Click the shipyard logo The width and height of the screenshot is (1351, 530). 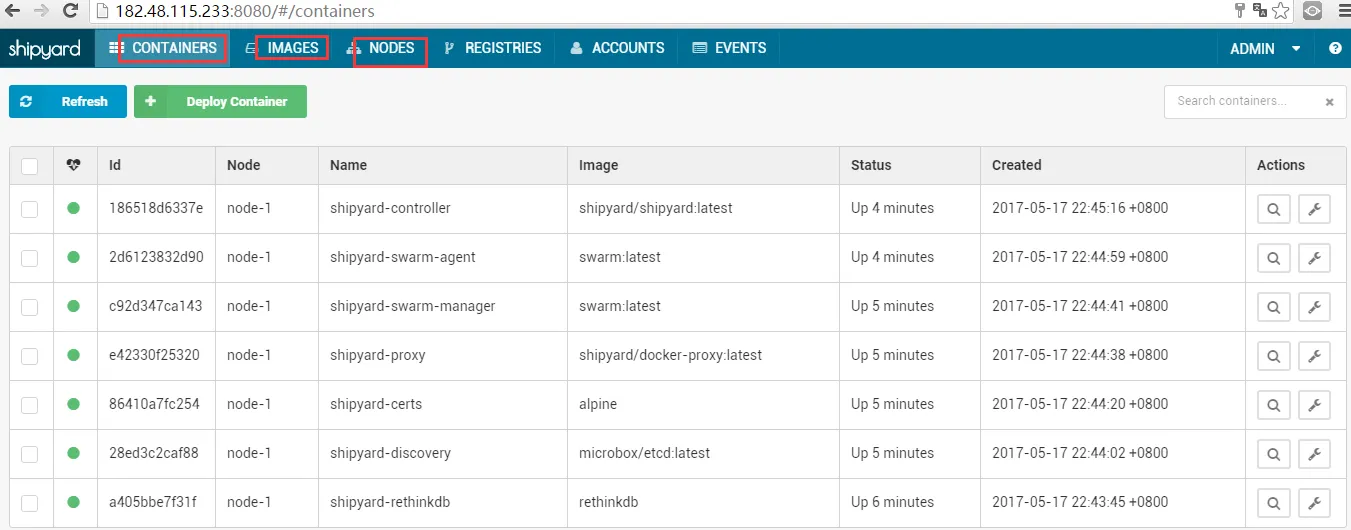click(x=44, y=49)
